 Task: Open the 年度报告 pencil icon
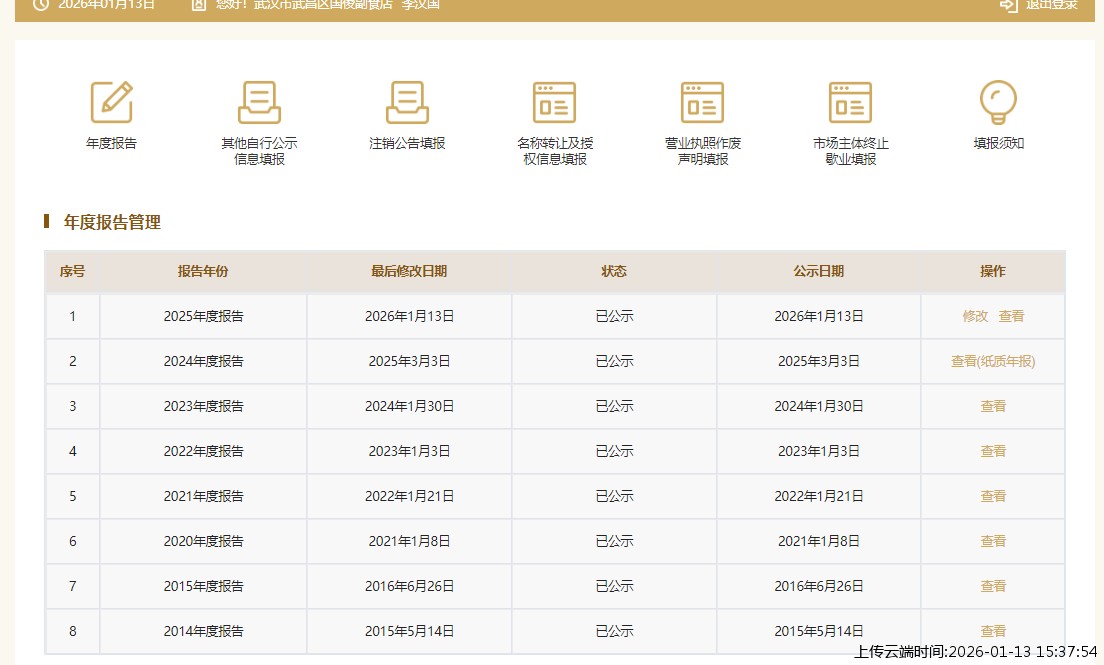coord(111,102)
